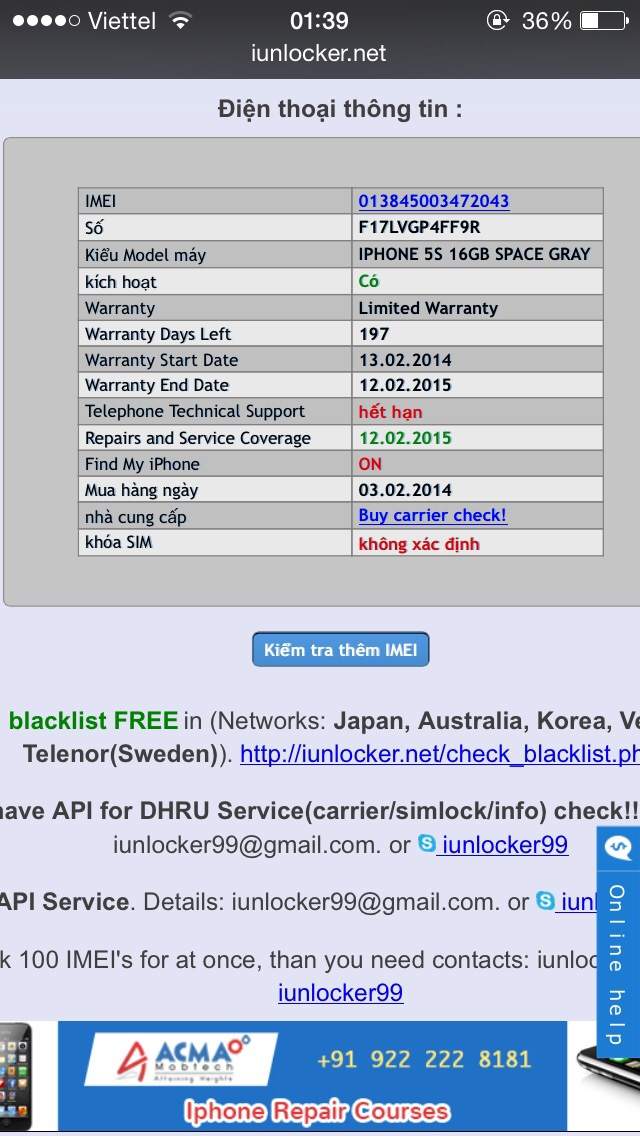This screenshot has height=1136, width=640.
Task: Tap the iPhone image left of the ad
Action: tap(16, 1076)
